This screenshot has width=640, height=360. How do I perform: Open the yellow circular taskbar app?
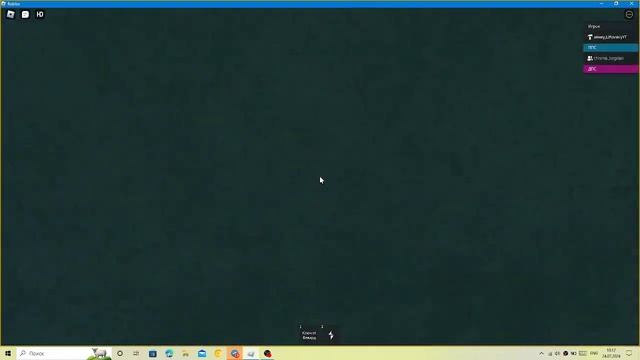(218, 353)
